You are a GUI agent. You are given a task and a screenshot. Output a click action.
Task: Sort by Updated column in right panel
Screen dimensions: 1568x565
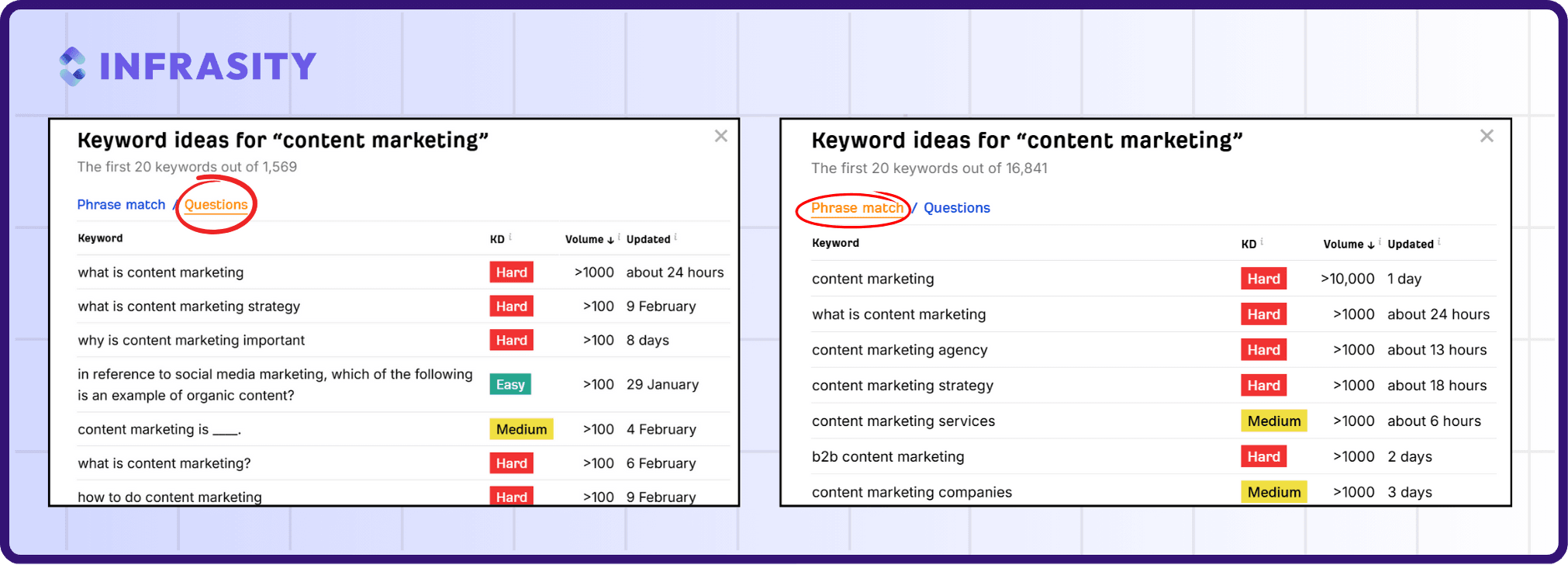click(x=1411, y=244)
